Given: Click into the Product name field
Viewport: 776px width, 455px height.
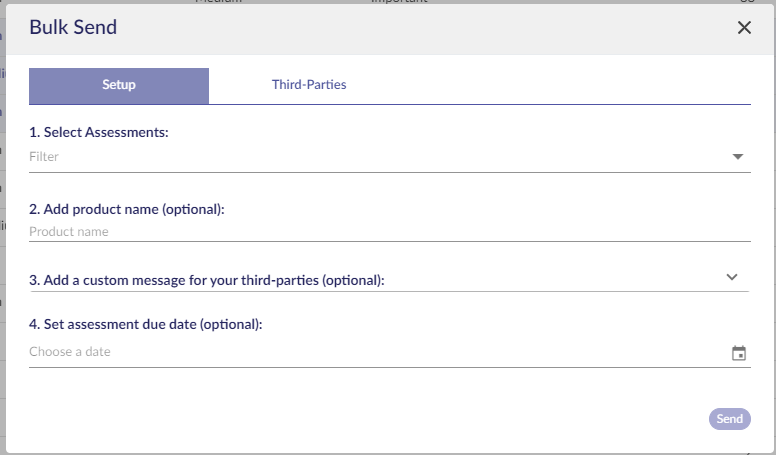Looking at the screenshot, I should click(x=389, y=232).
